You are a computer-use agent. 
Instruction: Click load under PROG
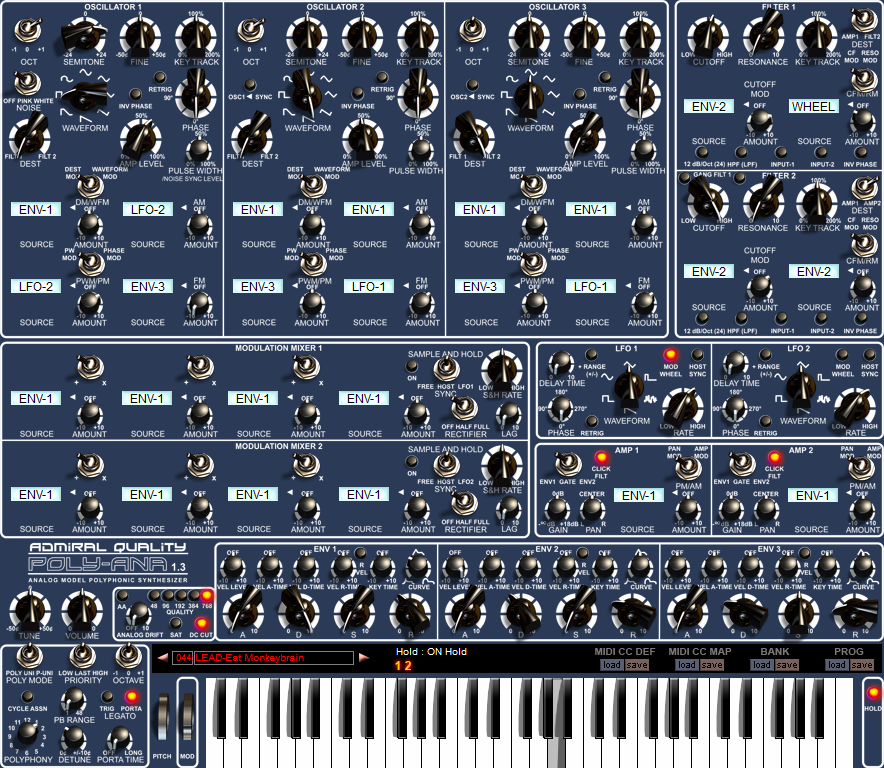point(837,665)
